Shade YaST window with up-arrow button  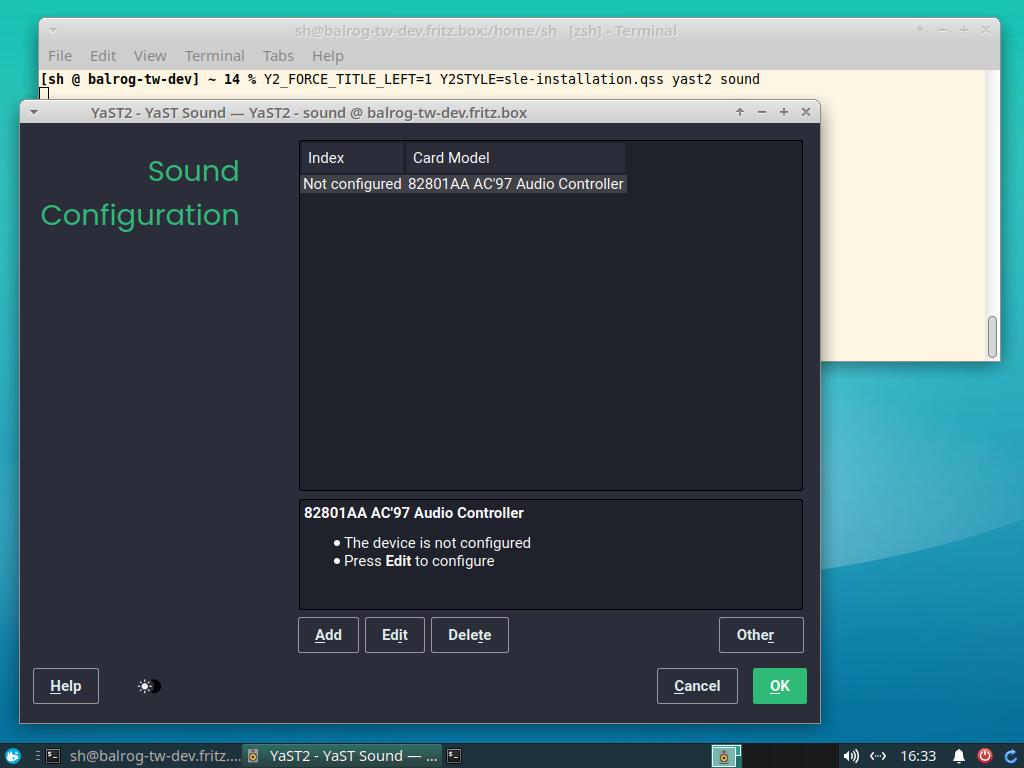pyautogui.click(x=740, y=112)
